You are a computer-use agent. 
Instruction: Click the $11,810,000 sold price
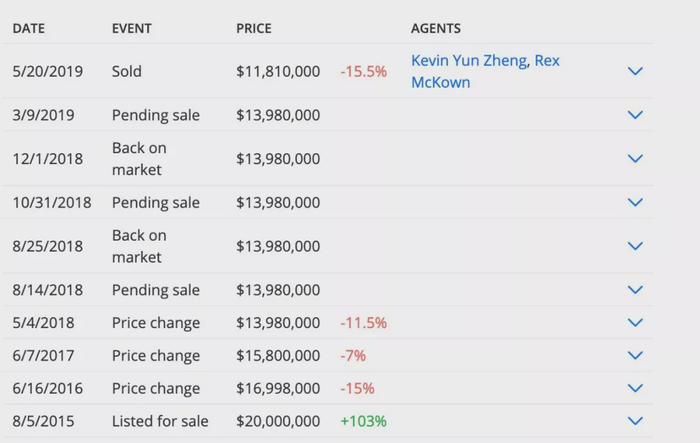coord(278,72)
